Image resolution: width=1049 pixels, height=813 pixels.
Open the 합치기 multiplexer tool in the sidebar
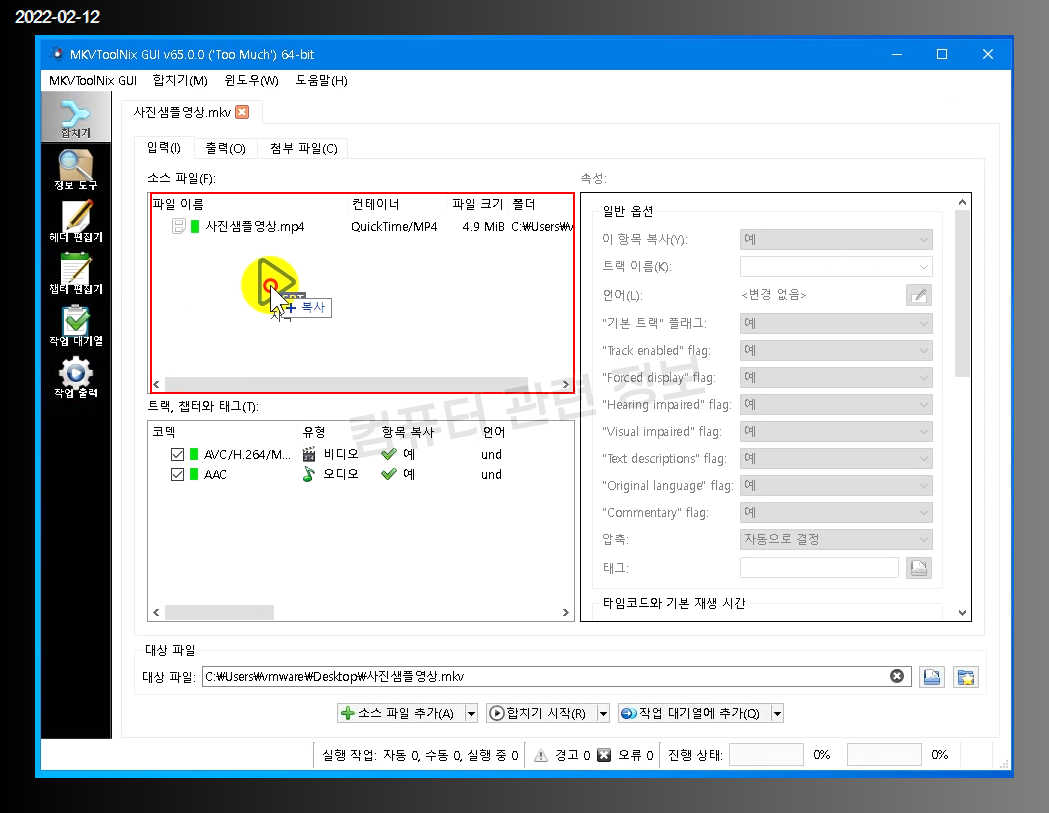click(x=76, y=117)
